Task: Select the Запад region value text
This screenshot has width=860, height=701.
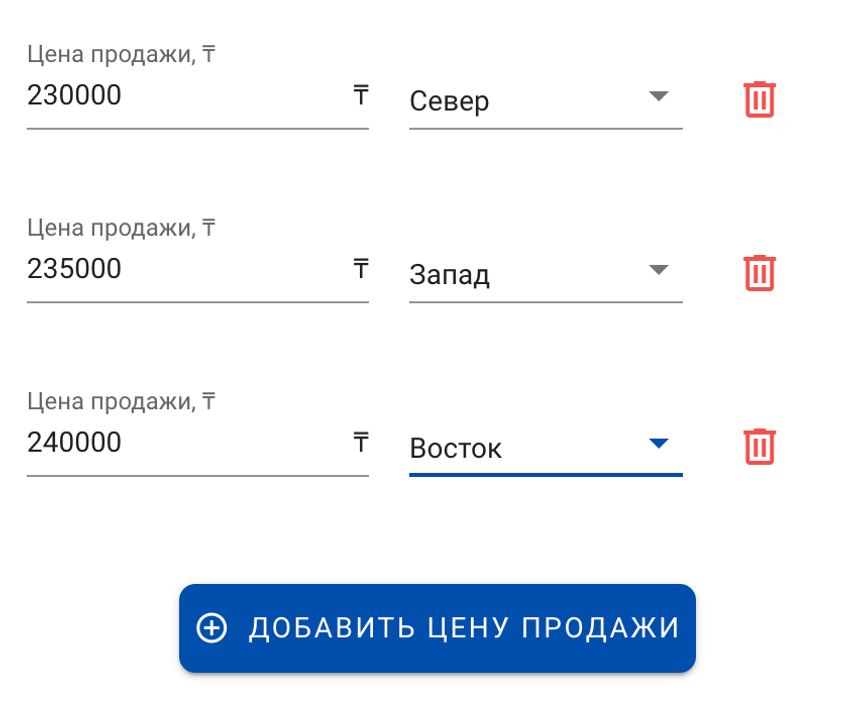Action: point(449,275)
